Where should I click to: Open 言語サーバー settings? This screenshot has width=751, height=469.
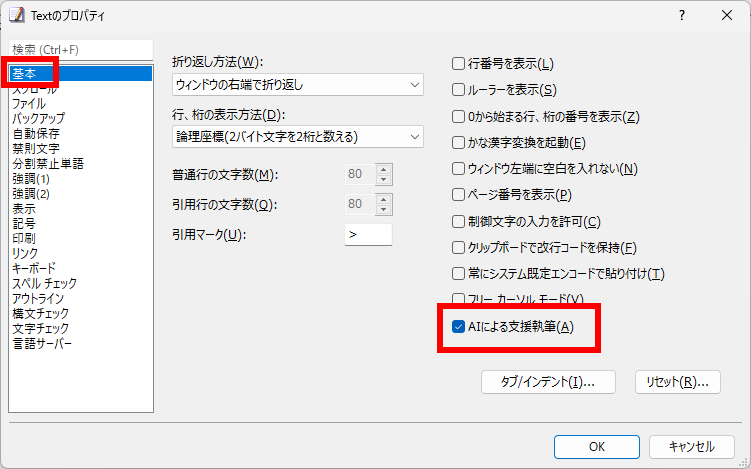point(80,343)
